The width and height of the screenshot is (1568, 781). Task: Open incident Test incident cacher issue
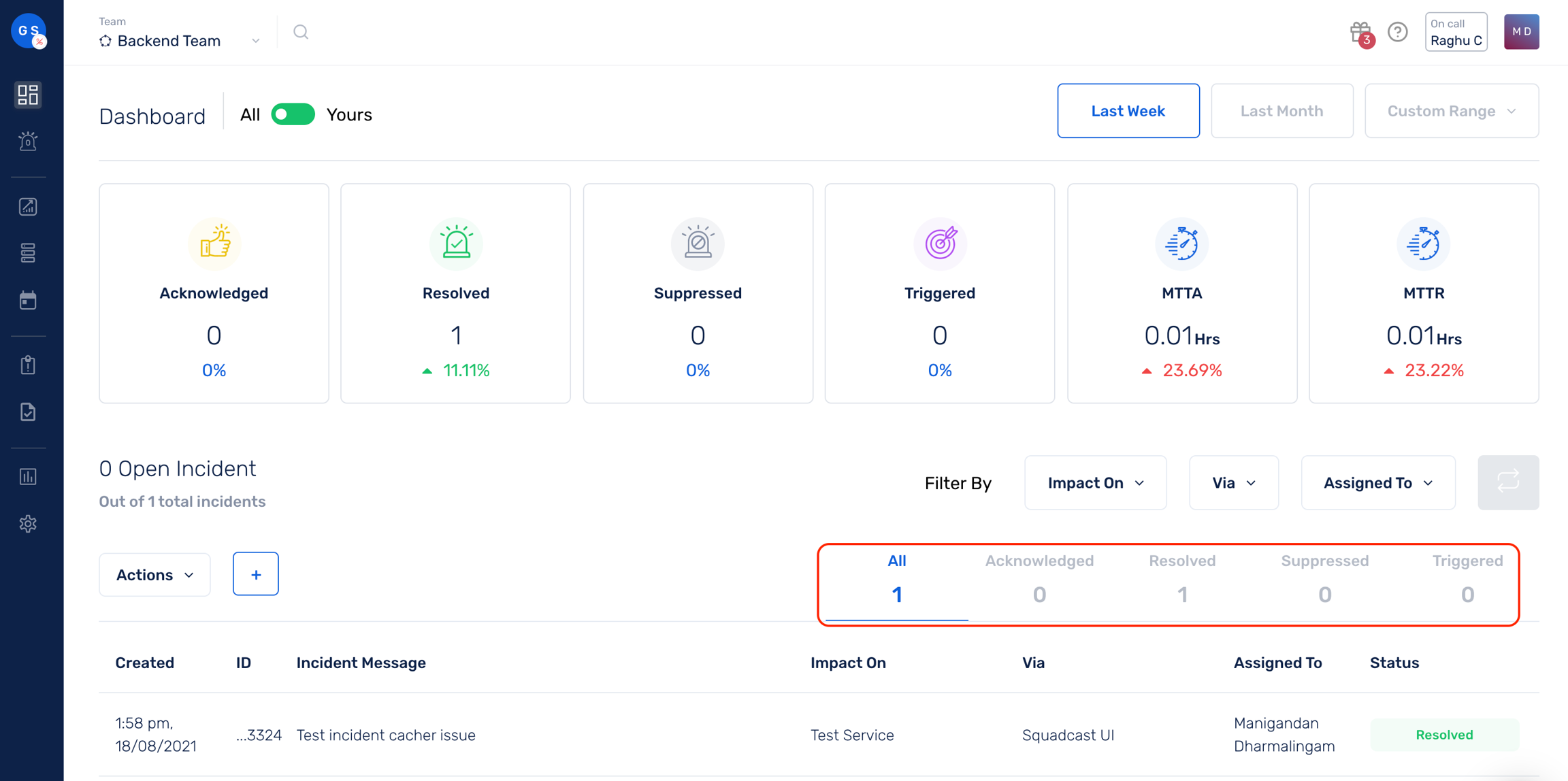(386, 735)
